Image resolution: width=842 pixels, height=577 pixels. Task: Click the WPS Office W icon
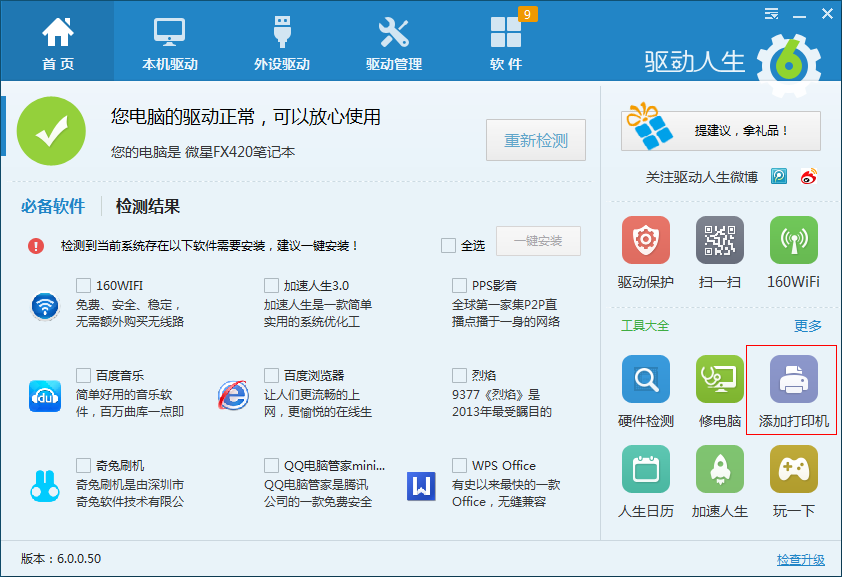(421, 486)
